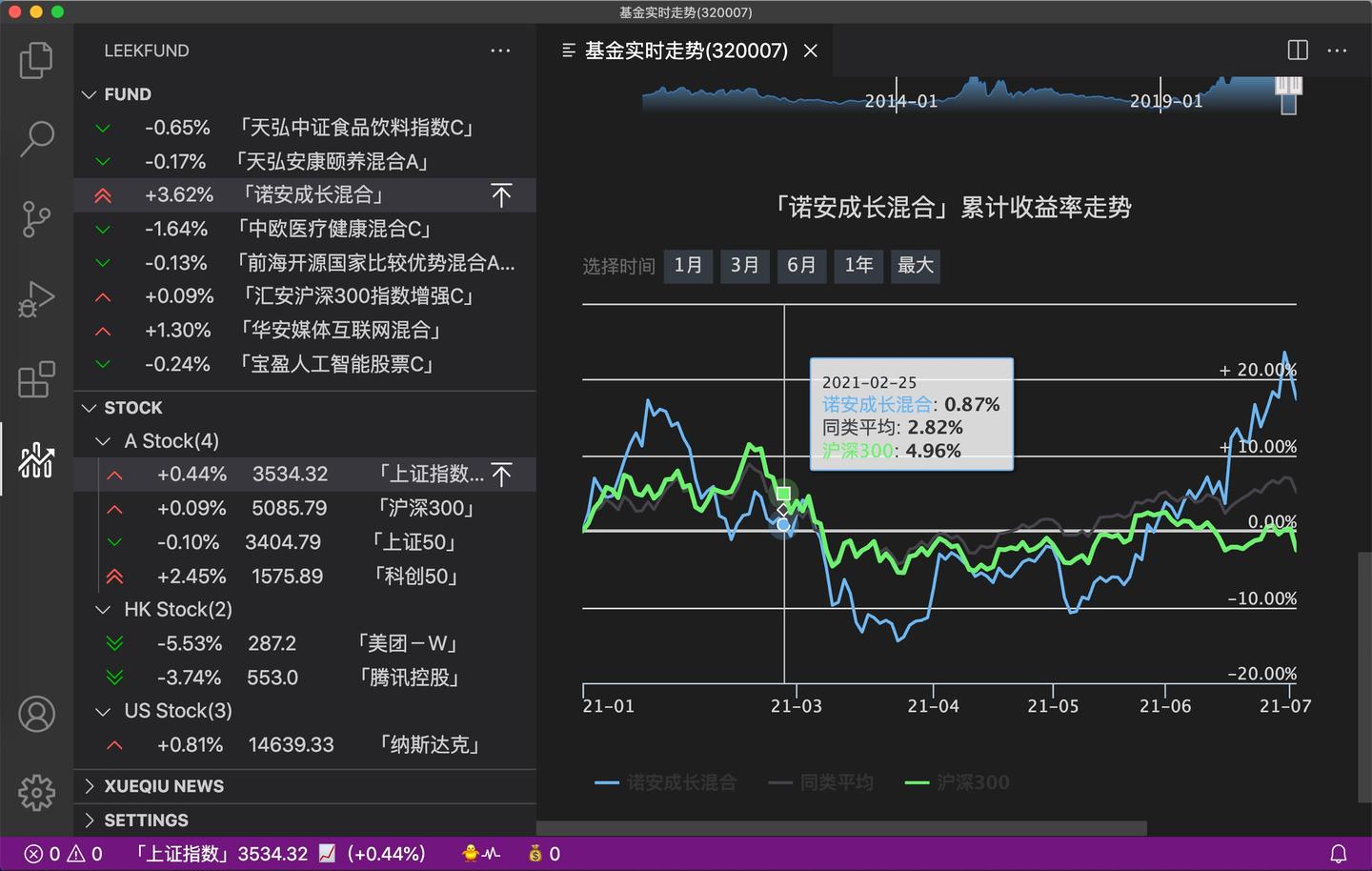Viewport: 1372px width, 871px height.
Task: Click split editor right icon
Action: pos(1298,51)
